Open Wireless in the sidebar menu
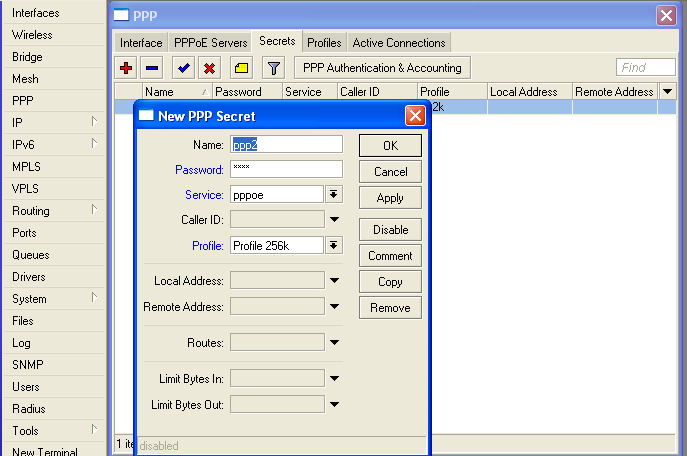The width and height of the screenshot is (687, 456). pos(53,35)
